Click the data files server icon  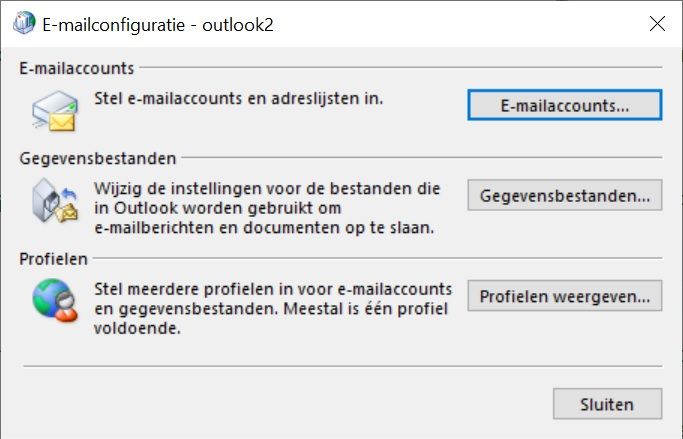click(55, 200)
